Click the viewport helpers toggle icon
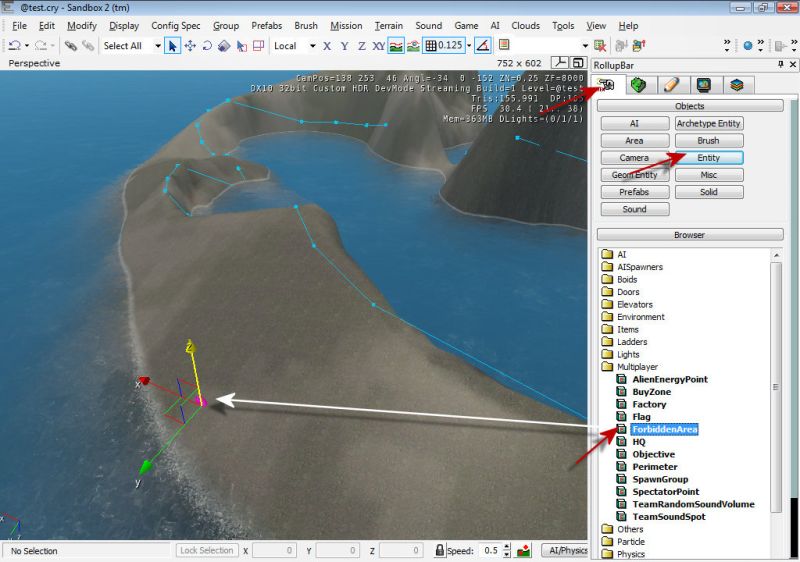This screenshot has height=562, width=800. coord(560,63)
